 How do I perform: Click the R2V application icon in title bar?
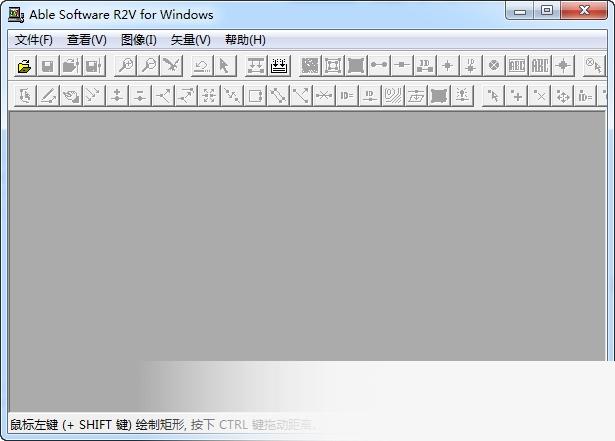16,15
